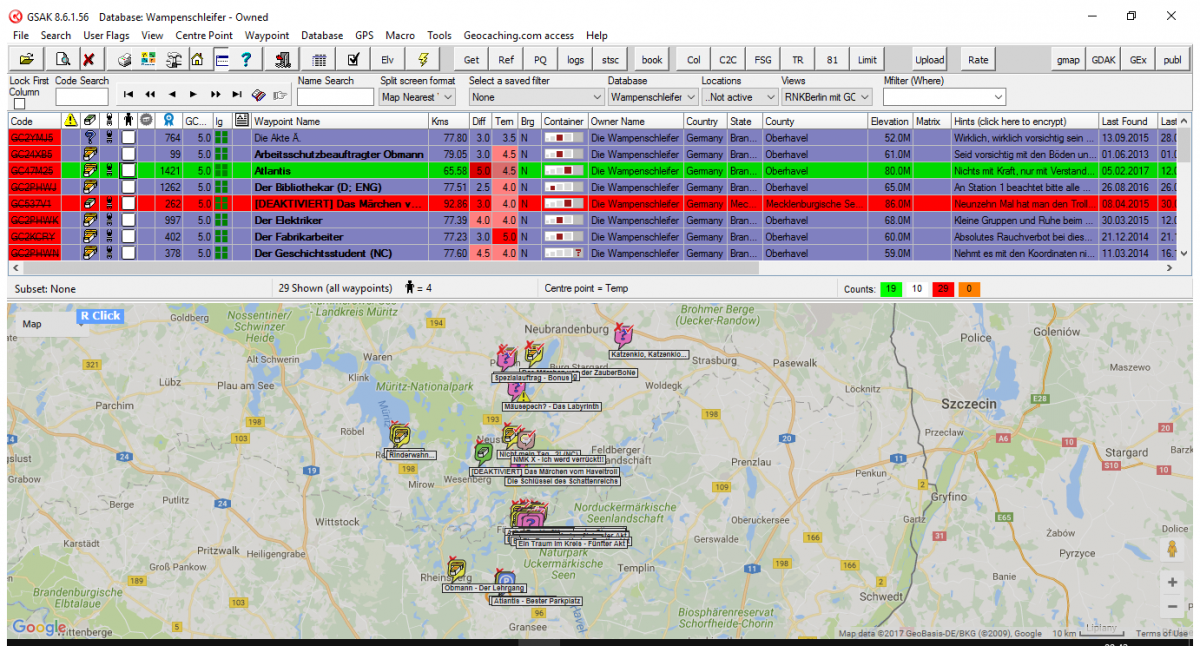Screen dimensions: 1200x646
Task: Click the next record arrow
Action: point(194,95)
